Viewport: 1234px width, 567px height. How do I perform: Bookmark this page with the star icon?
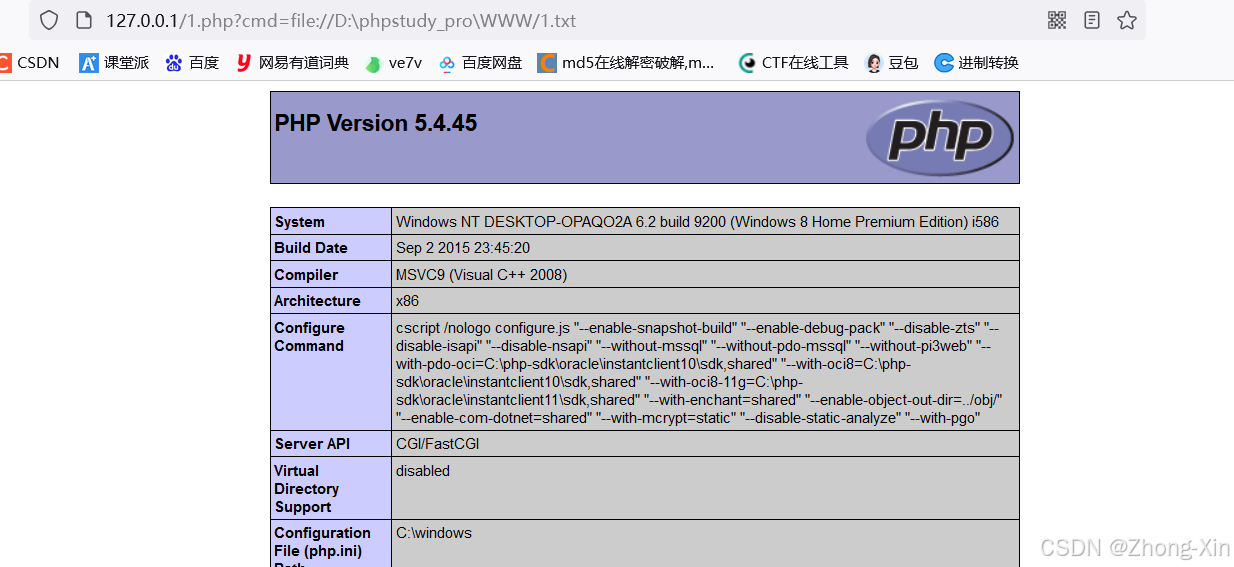1127,20
